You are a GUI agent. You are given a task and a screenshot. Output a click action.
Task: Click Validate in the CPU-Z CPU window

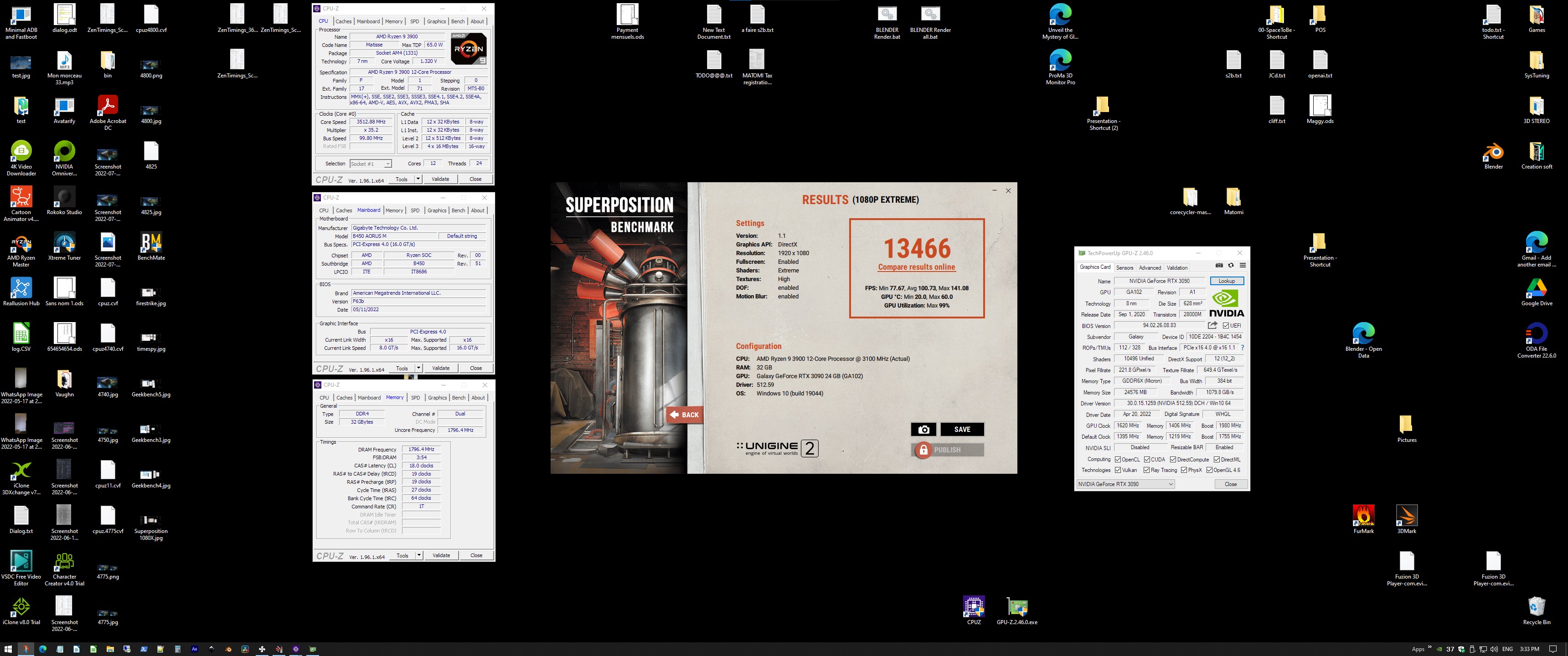point(440,179)
